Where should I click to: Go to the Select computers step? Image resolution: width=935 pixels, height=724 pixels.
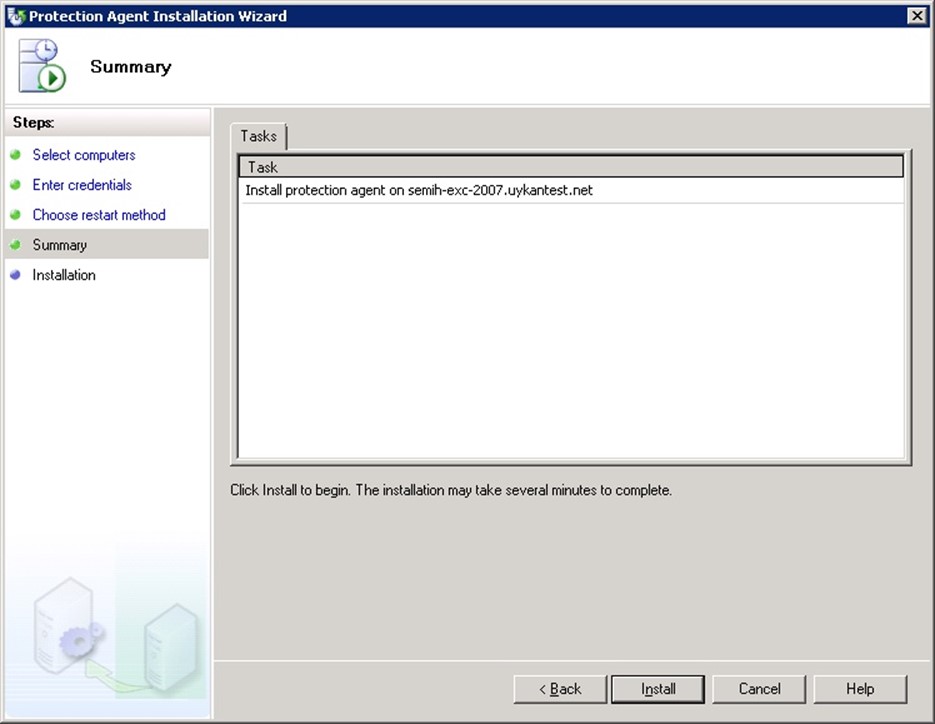(84, 155)
